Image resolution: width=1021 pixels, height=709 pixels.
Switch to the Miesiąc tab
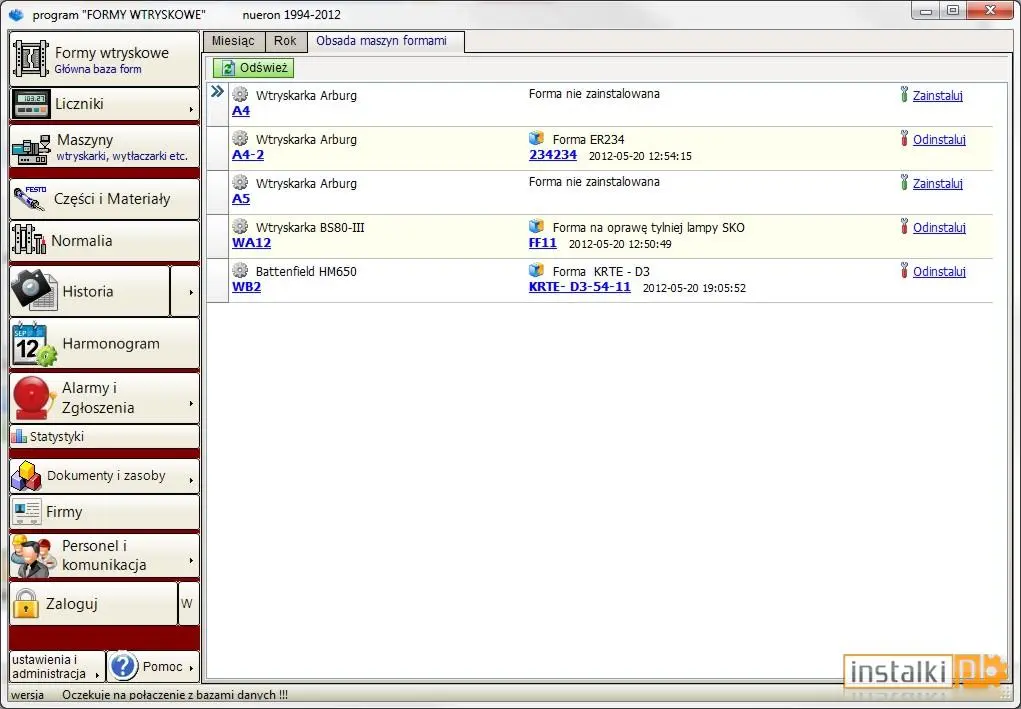tap(234, 41)
